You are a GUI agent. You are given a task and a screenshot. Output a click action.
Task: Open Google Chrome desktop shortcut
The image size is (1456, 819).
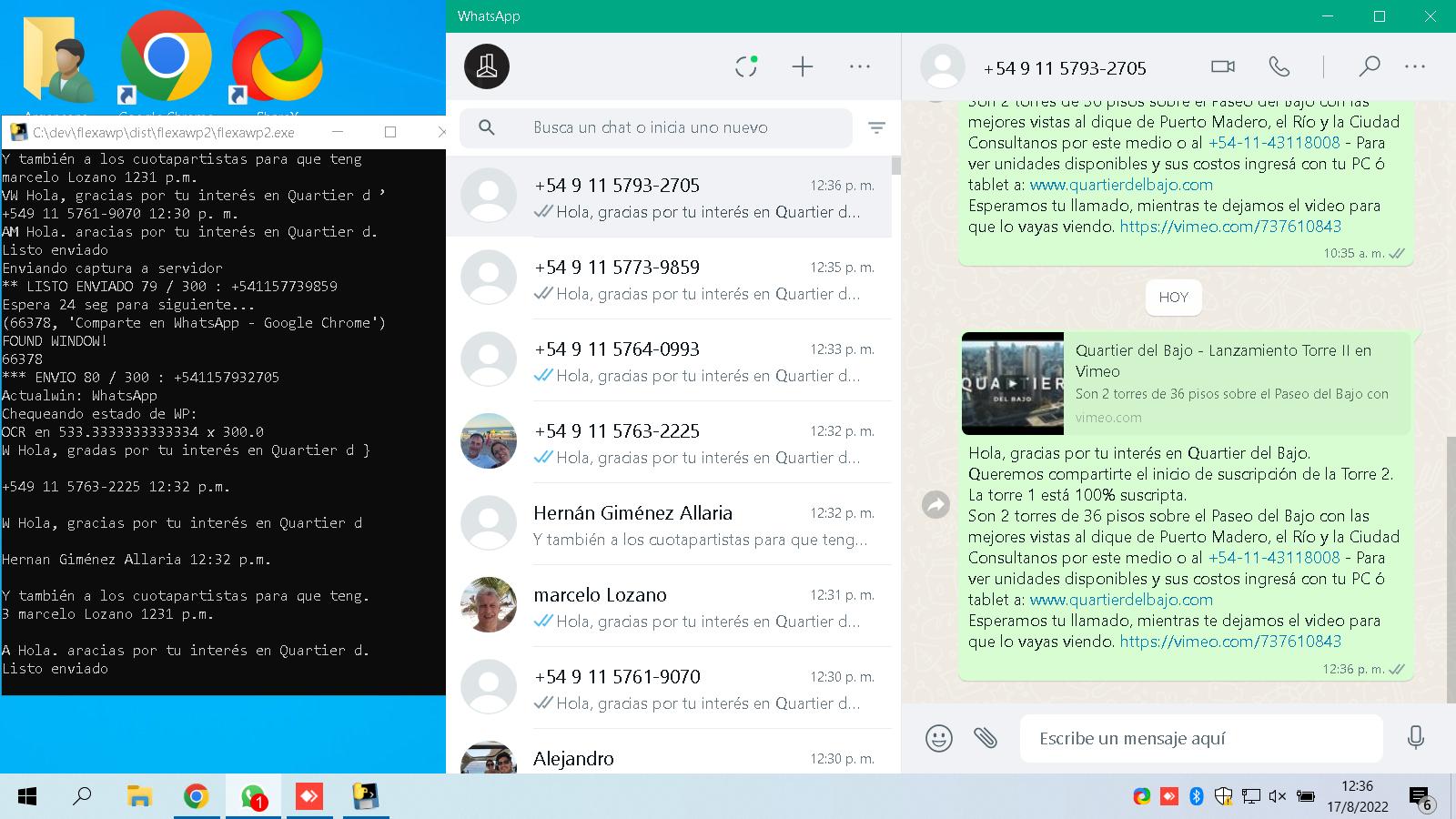(166, 57)
